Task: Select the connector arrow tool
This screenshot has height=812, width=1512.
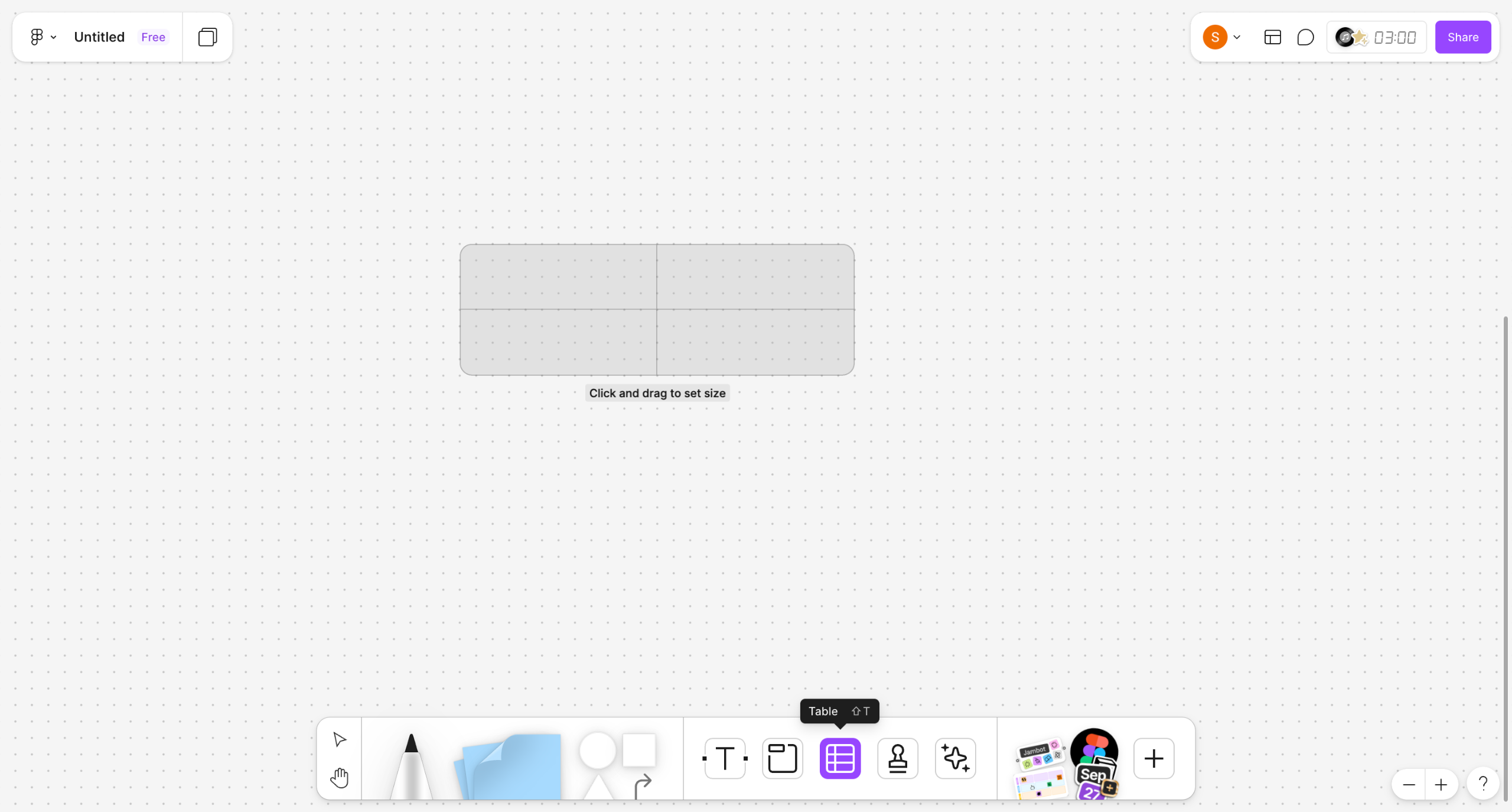Action: 643,785
